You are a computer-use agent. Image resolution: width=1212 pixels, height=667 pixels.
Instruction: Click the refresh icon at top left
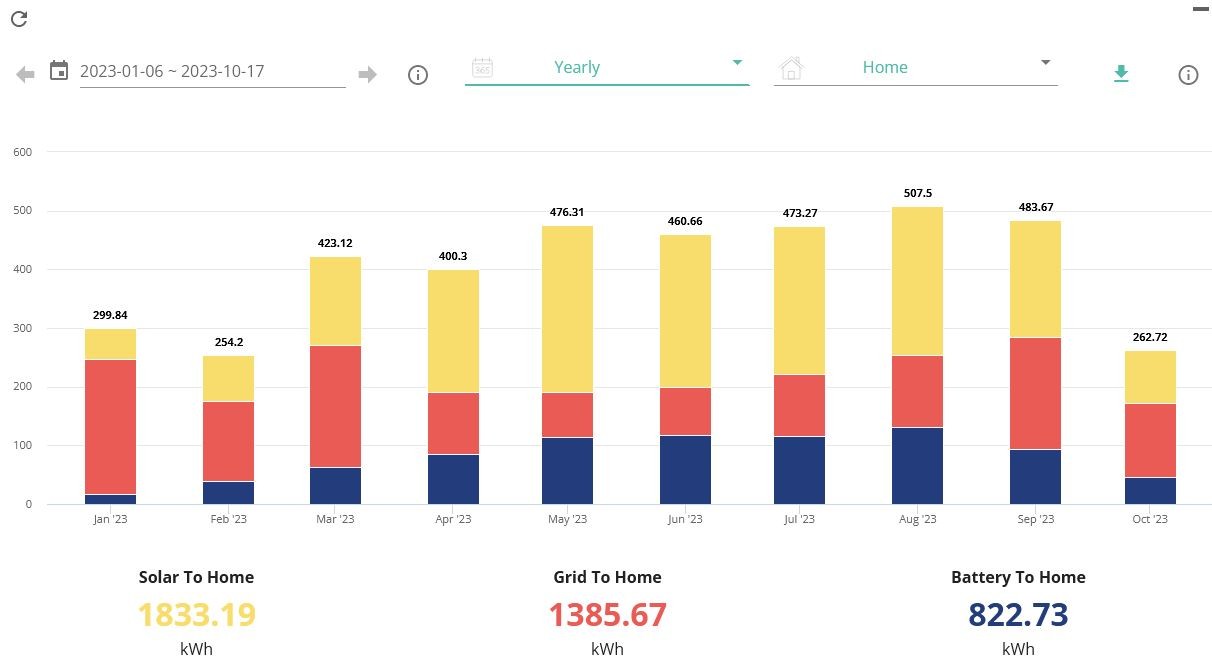click(18, 18)
